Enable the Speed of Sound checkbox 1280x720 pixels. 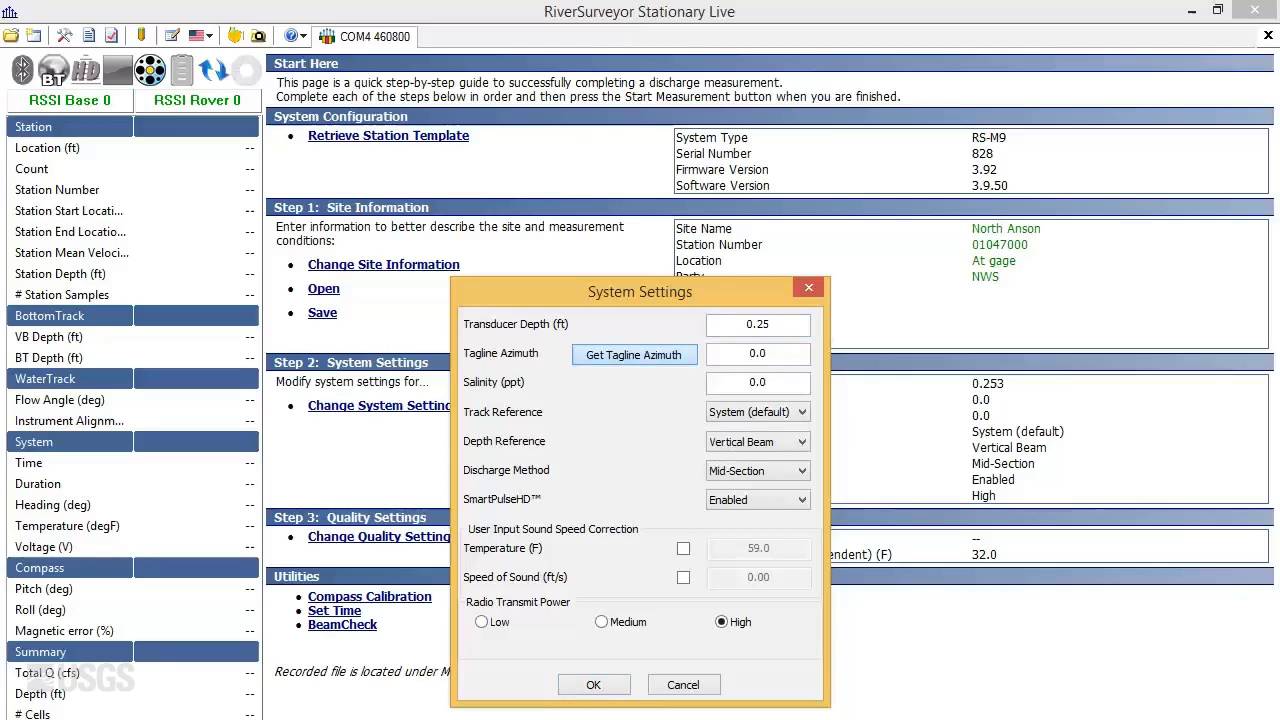pyautogui.click(x=683, y=577)
